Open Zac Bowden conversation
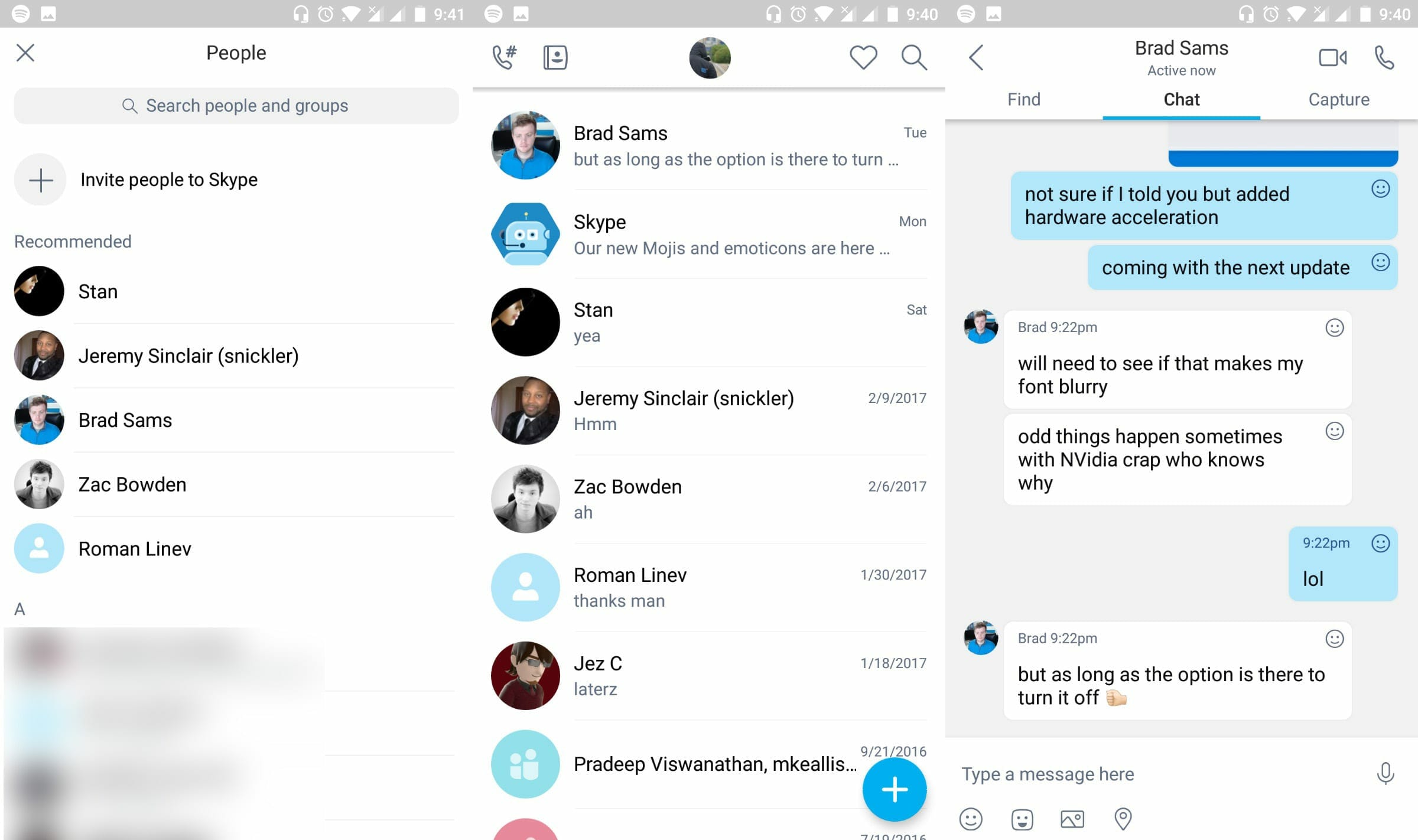 (706, 497)
